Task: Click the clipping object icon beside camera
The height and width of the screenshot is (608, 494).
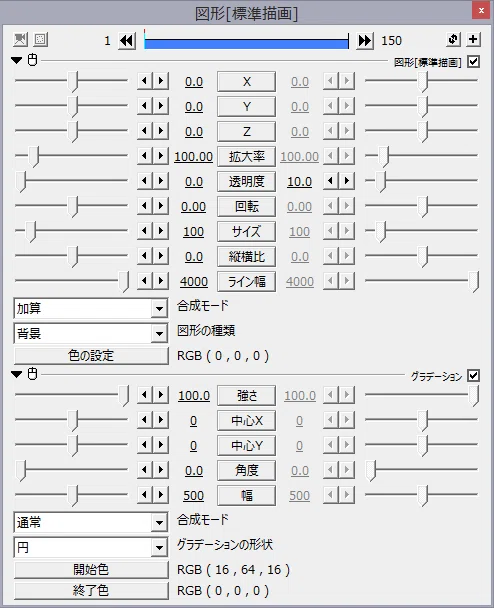Action: [40, 39]
